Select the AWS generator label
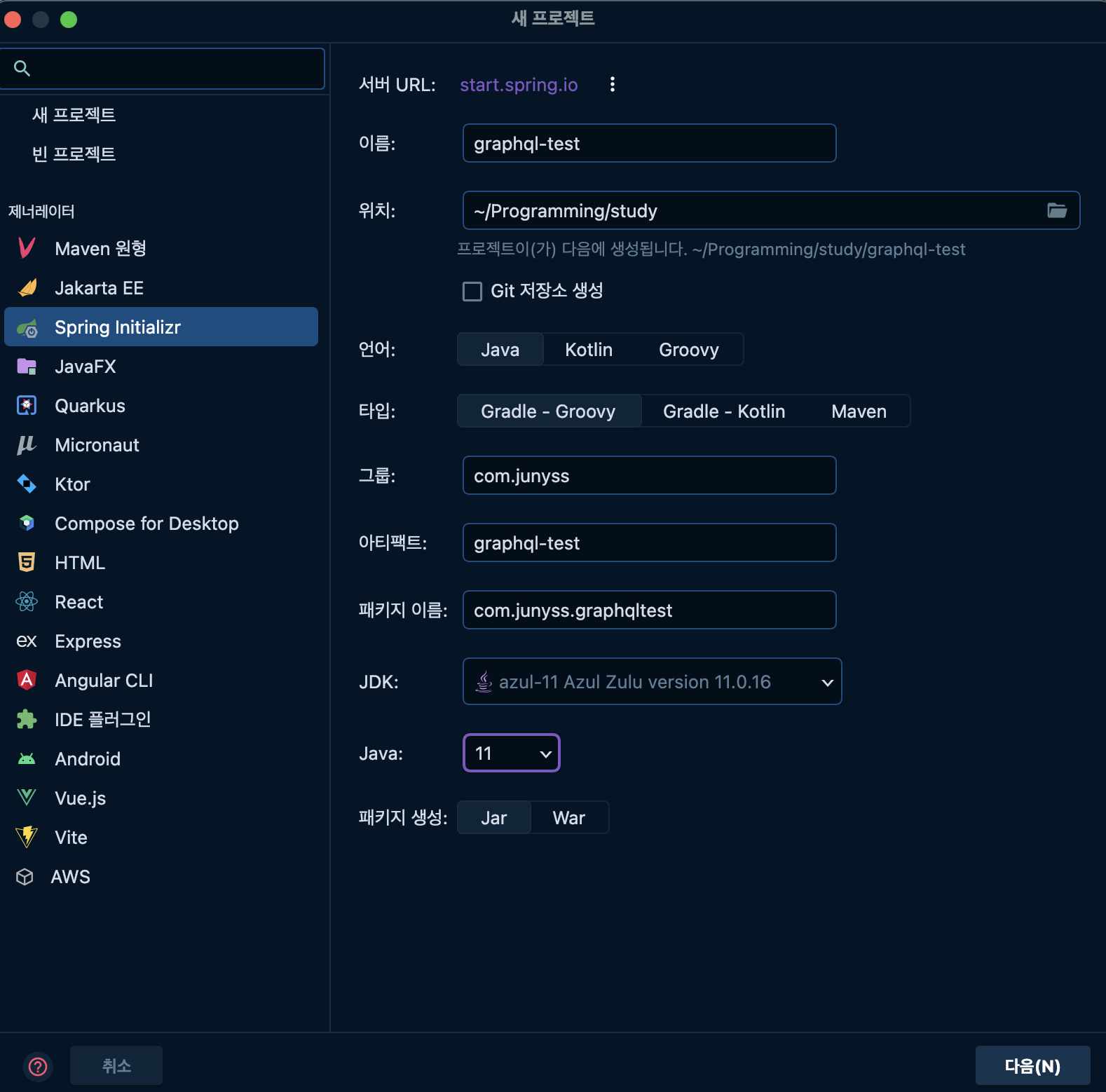Screen dimensions: 1106x1092 (70, 876)
